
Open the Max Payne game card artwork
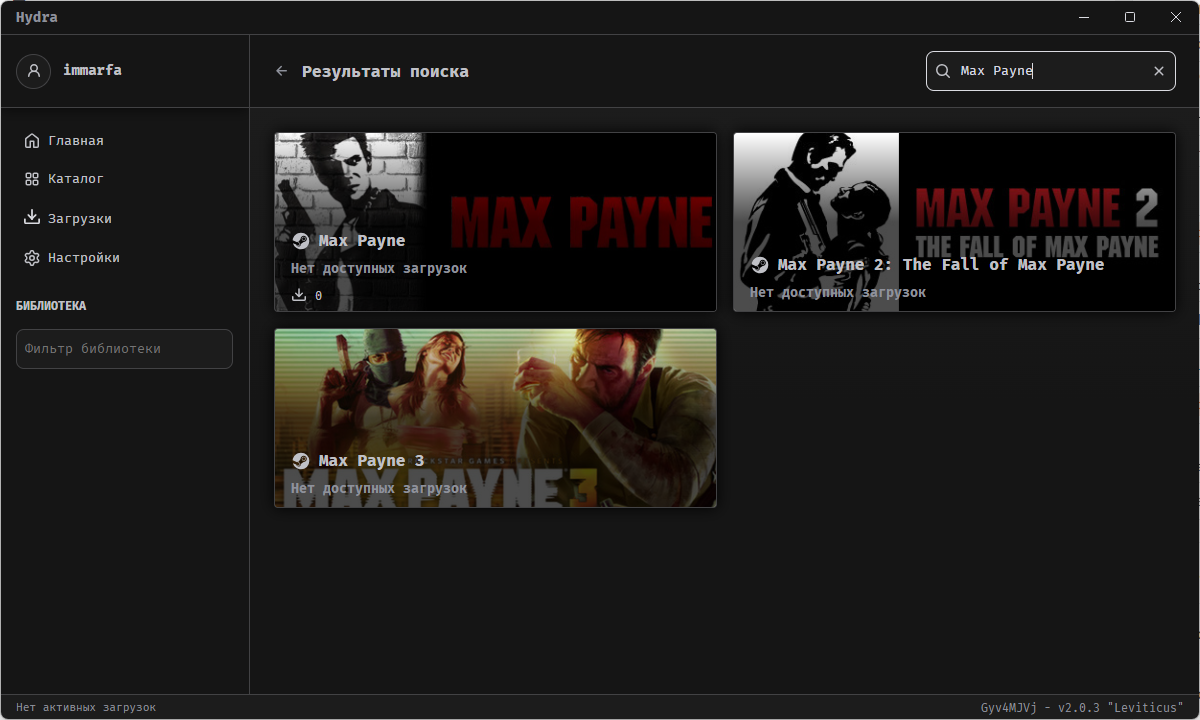496,222
